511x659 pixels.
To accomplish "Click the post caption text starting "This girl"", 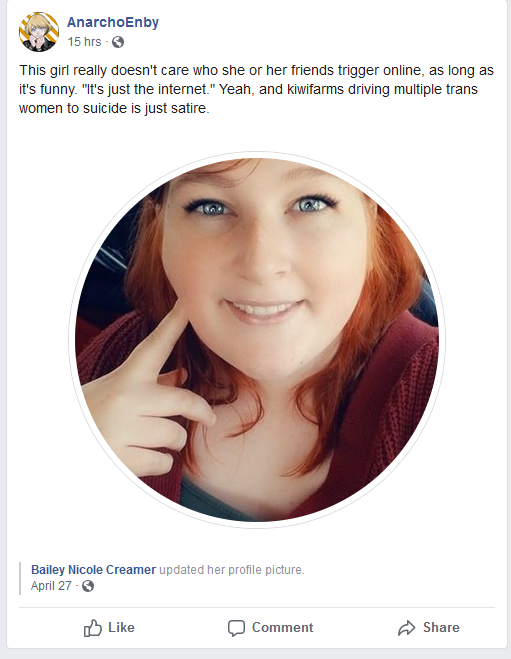I will pyautogui.click(x=256, y=89).
